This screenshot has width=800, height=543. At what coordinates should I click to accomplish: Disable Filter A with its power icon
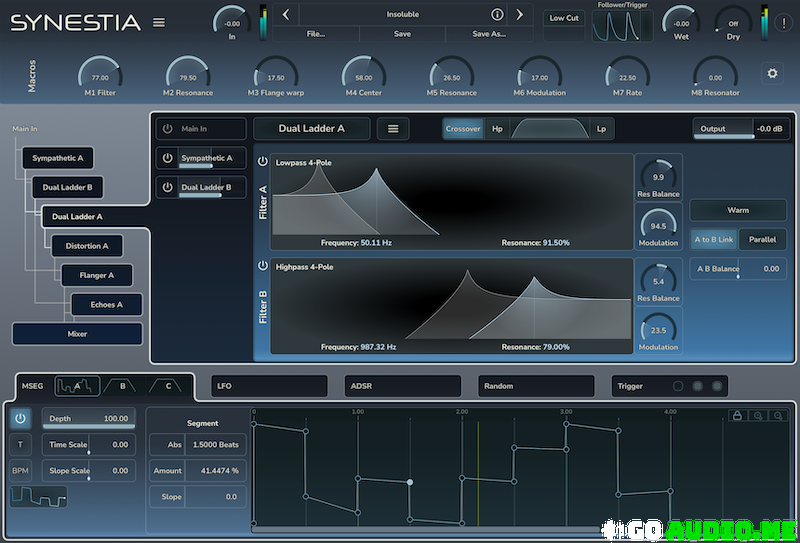263,162
